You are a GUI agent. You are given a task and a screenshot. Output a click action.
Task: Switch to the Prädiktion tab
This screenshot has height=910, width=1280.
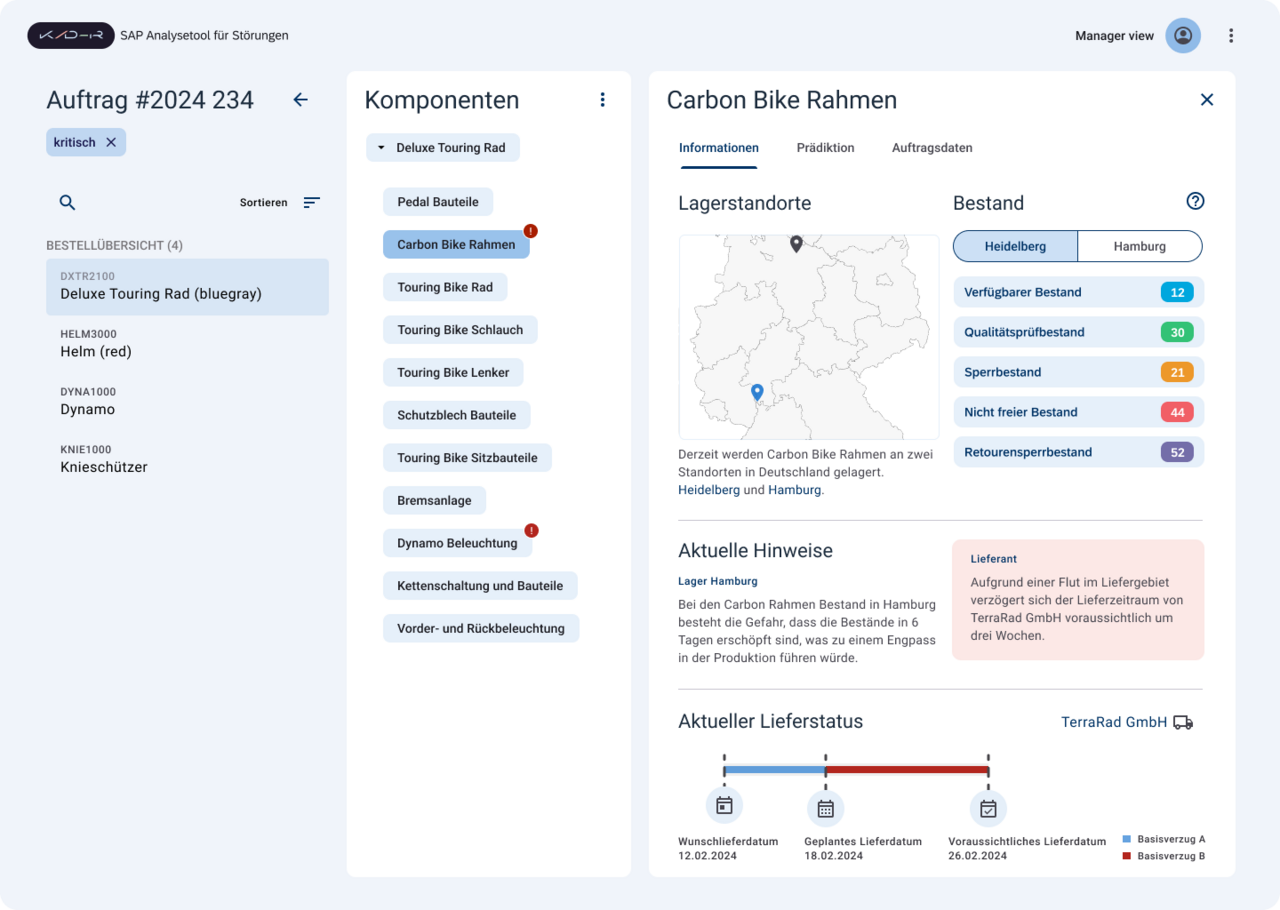[x=825, y=148]
